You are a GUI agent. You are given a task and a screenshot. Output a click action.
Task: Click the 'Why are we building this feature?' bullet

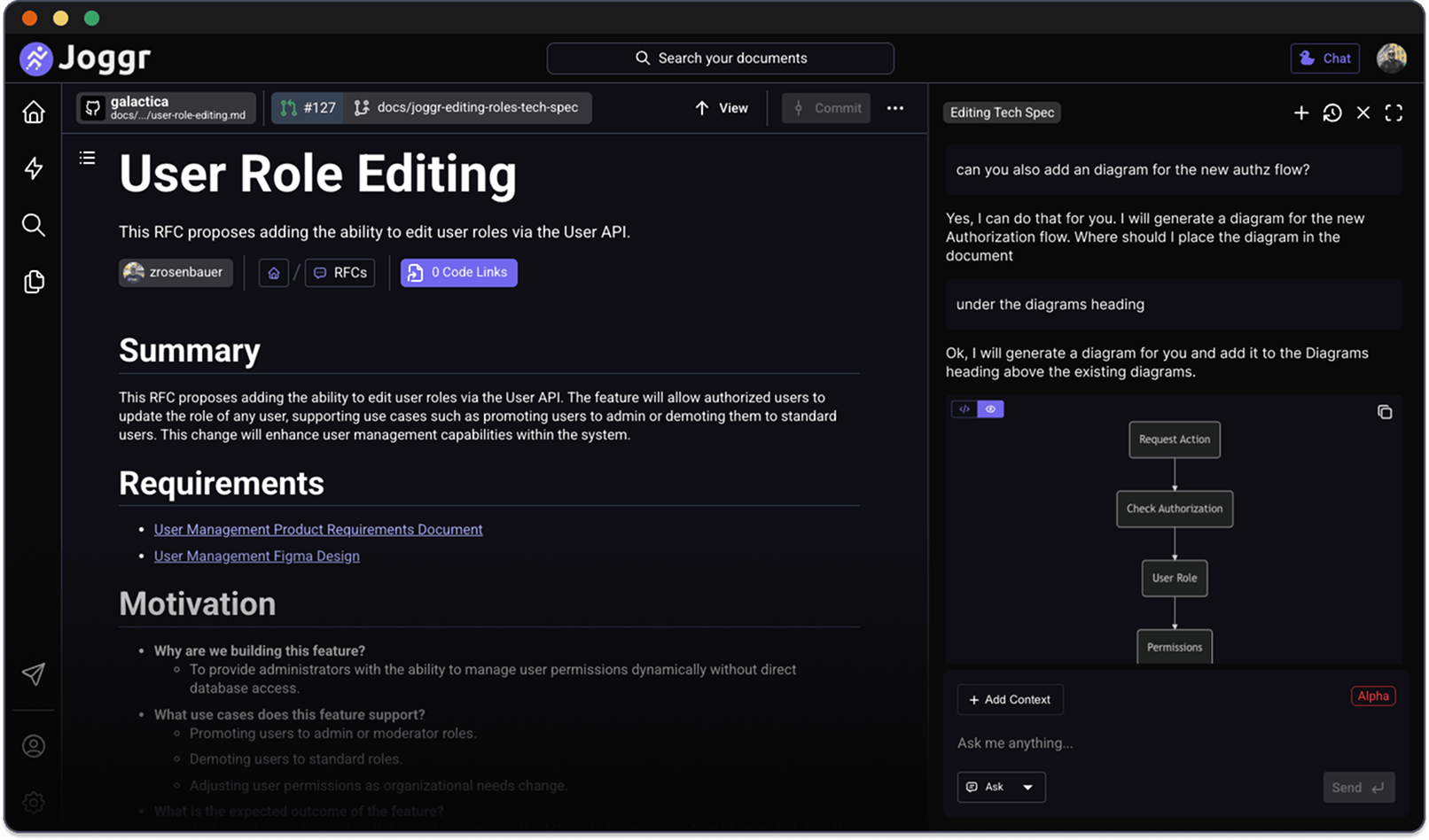(x=260, y=650)
